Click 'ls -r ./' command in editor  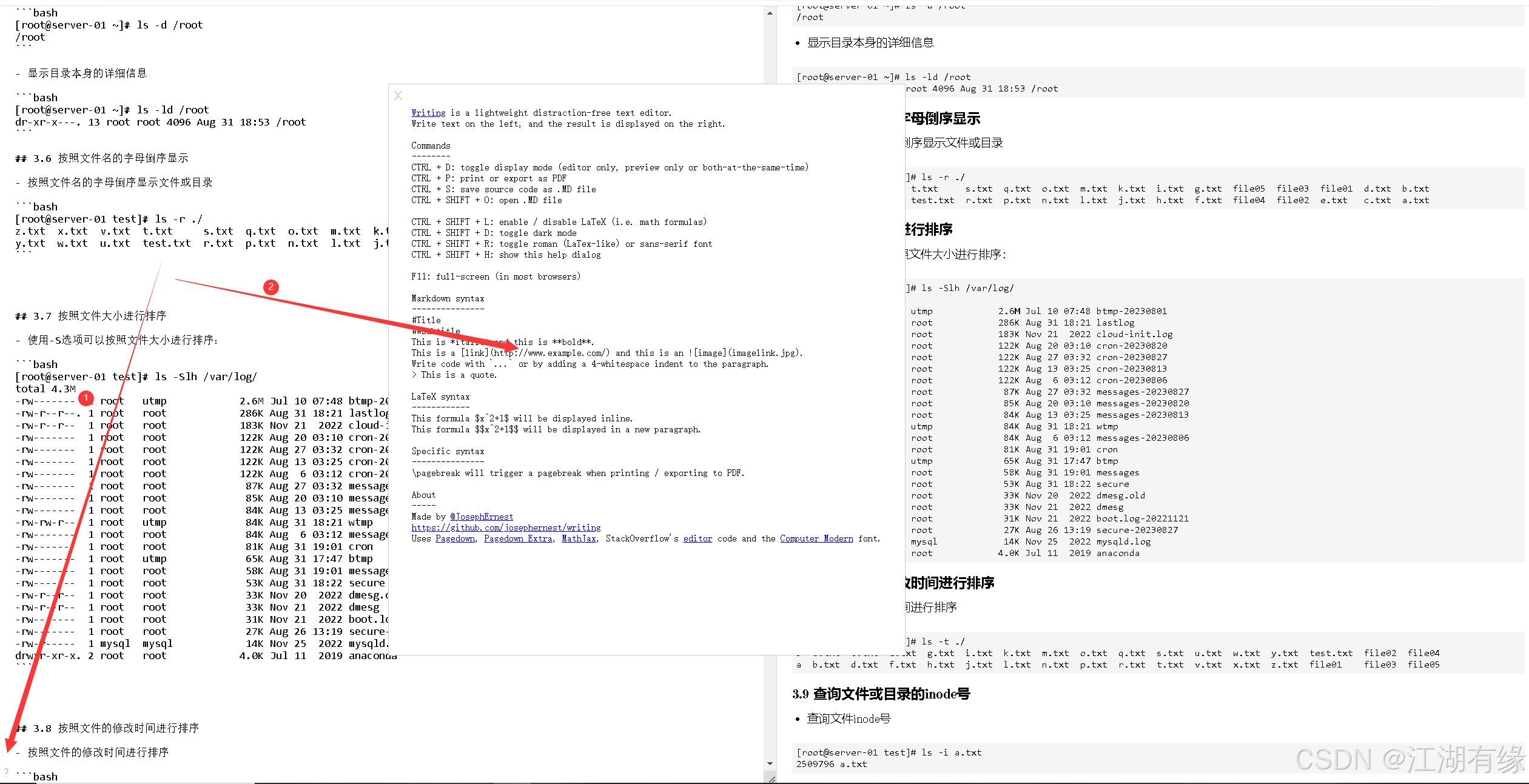pyautogui.click(x=179, y=219)
